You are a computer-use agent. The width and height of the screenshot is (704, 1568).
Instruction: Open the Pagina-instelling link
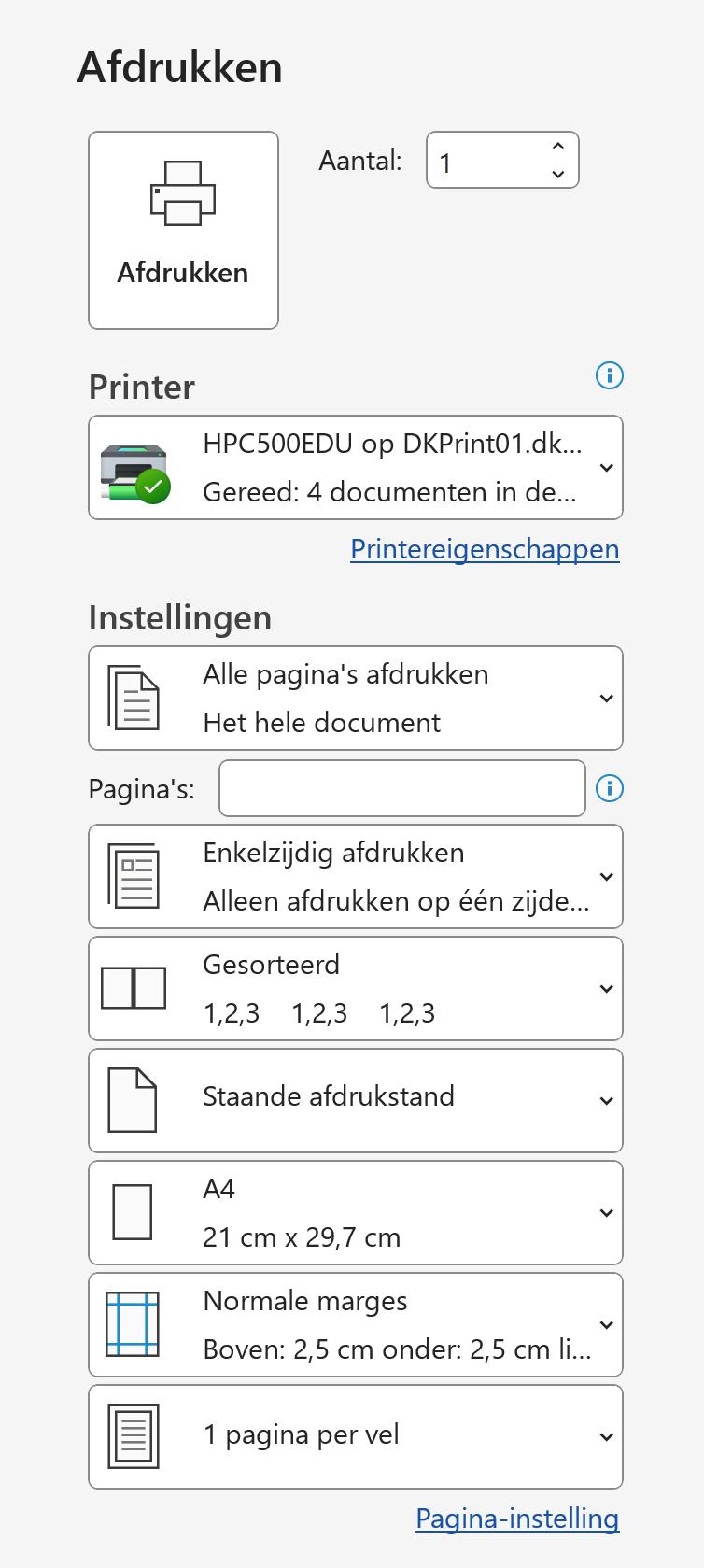coord(517,1519)
